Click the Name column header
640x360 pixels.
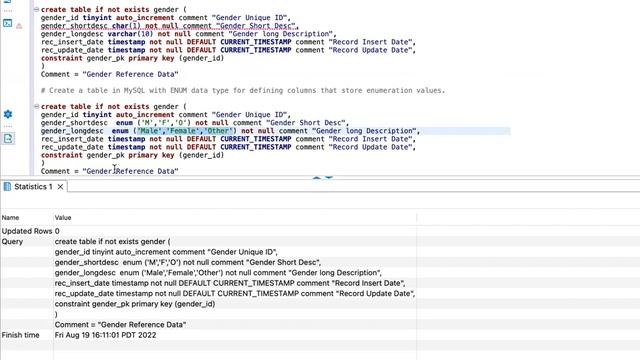[11, 218]
